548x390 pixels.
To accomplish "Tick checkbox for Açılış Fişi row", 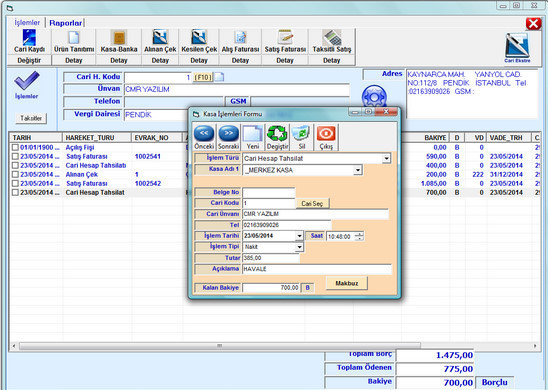I will 15,147.
